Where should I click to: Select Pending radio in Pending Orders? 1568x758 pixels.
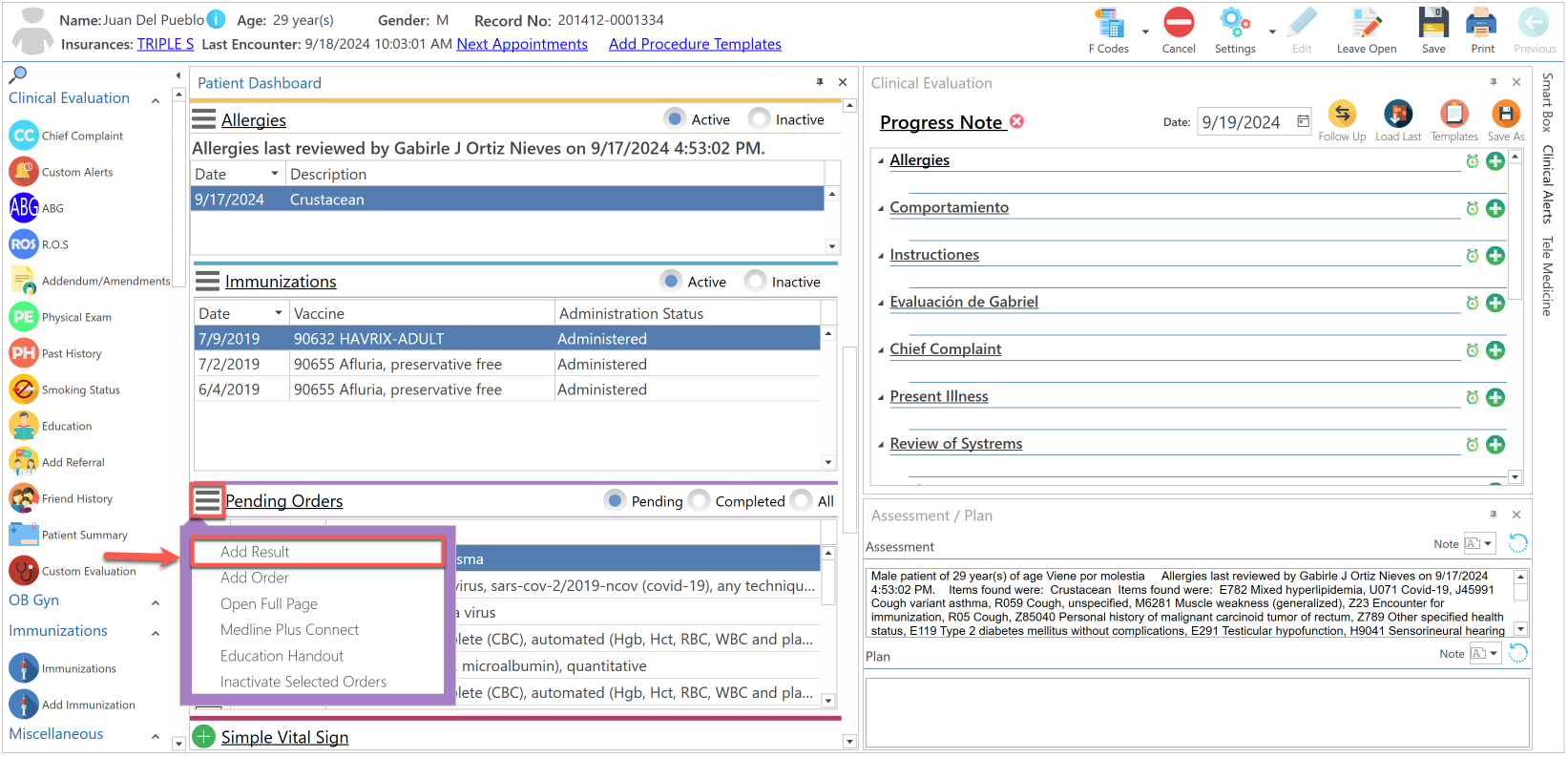pos(616,500)
